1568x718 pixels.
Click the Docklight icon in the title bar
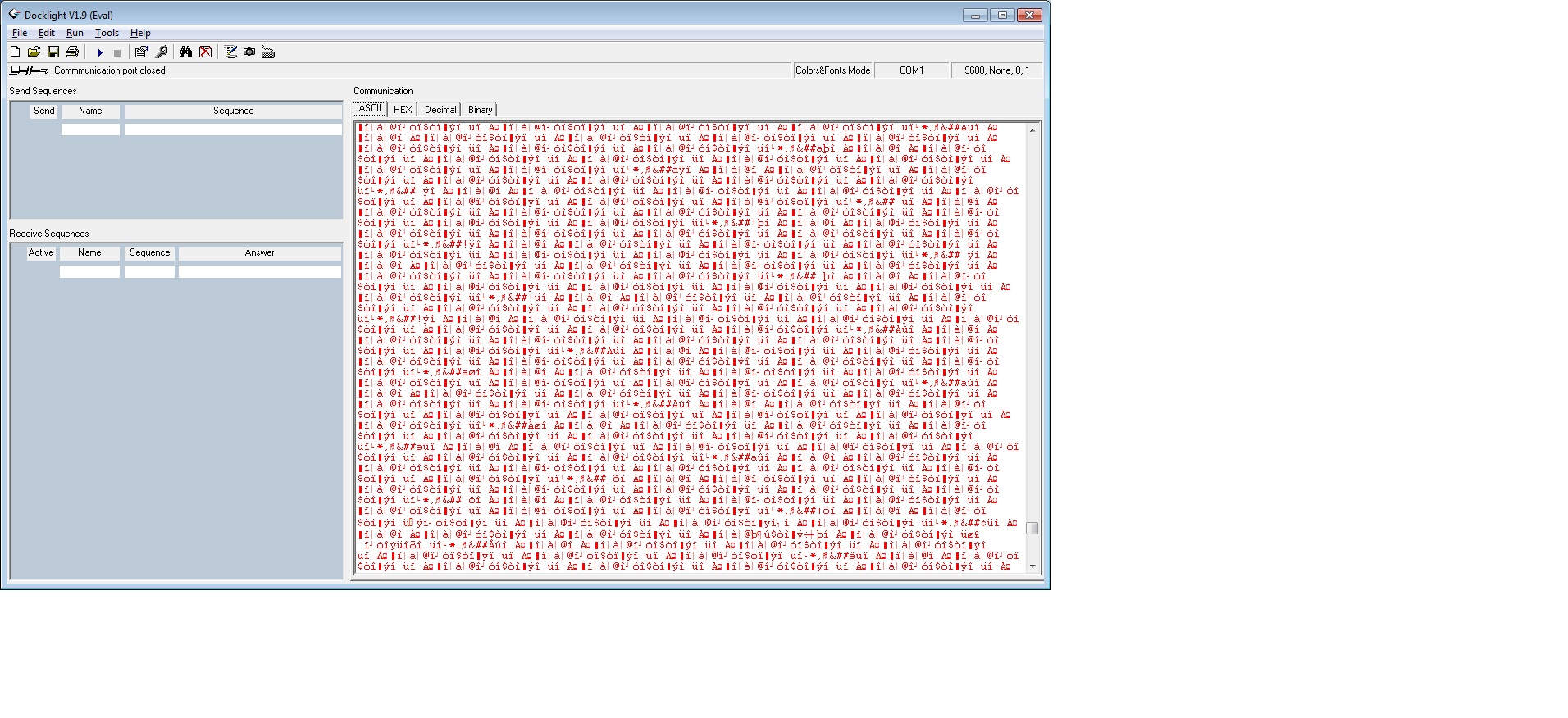pyautogui.click(x=14, y=15)
